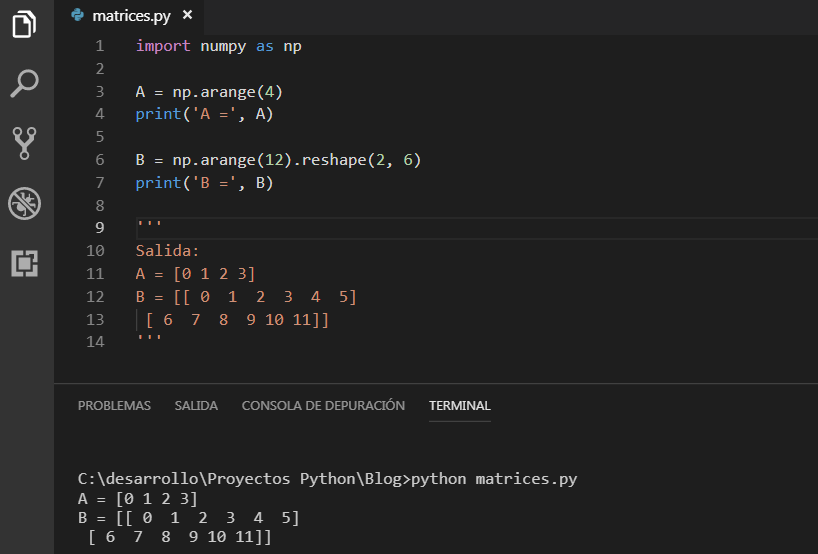Select the TERMINAL panel tab

460,405
